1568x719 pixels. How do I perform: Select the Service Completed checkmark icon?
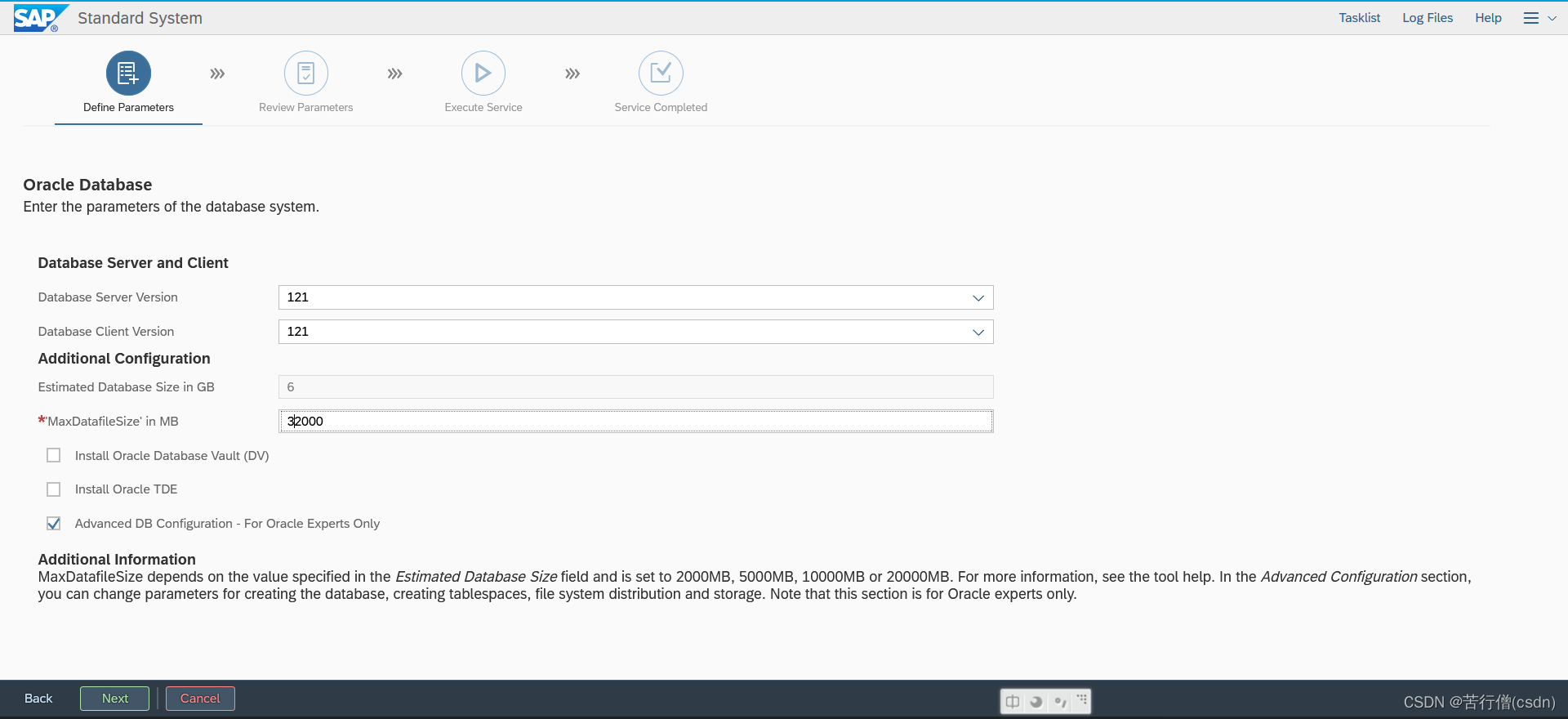[x=661, y=74]
